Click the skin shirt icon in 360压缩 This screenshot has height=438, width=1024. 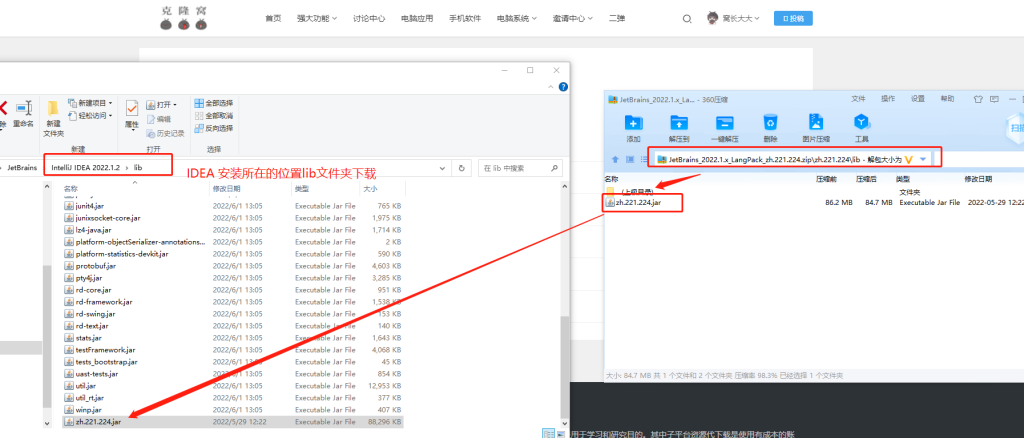pos(978,99)
